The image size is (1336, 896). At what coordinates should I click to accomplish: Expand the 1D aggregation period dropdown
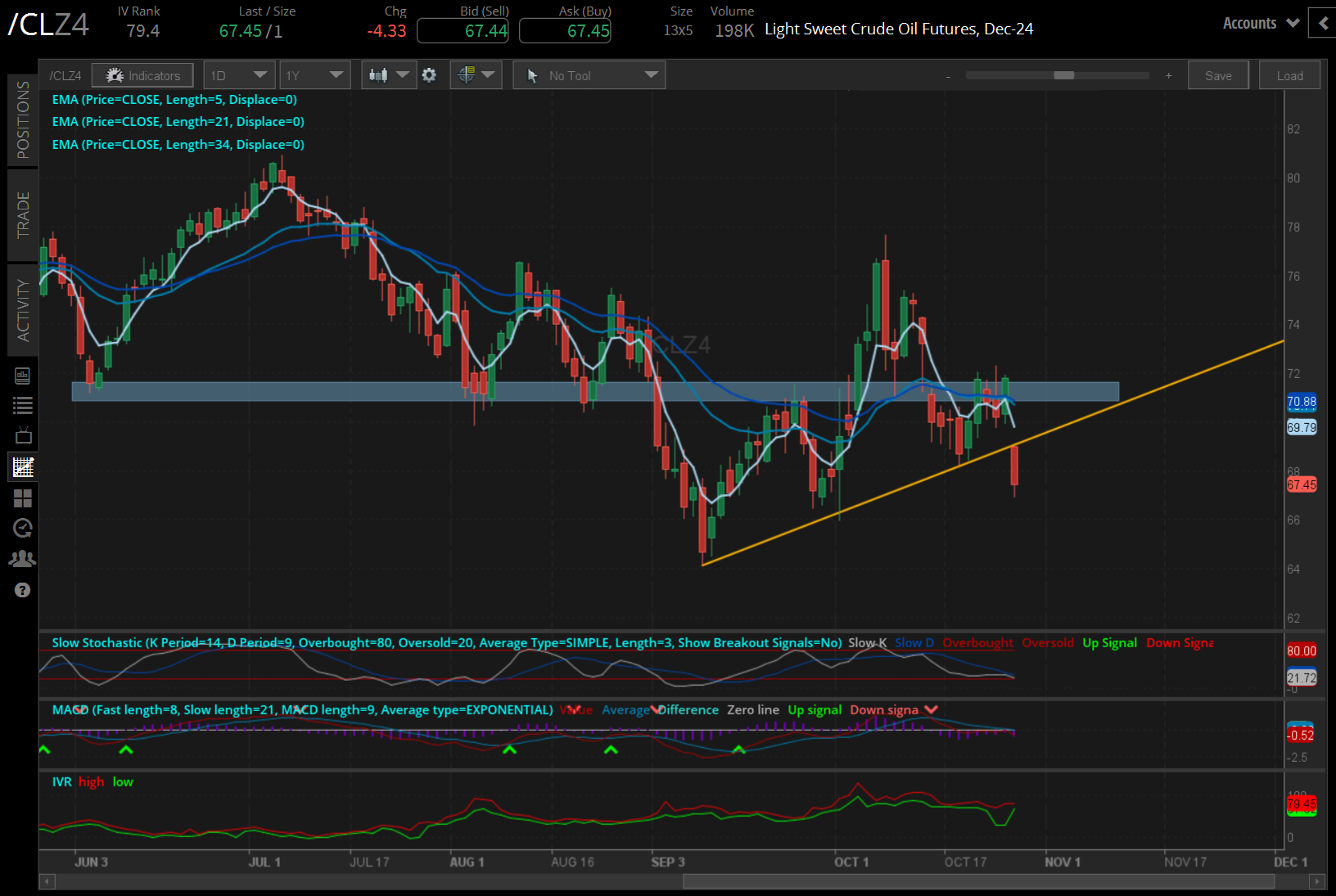point(238,74)
